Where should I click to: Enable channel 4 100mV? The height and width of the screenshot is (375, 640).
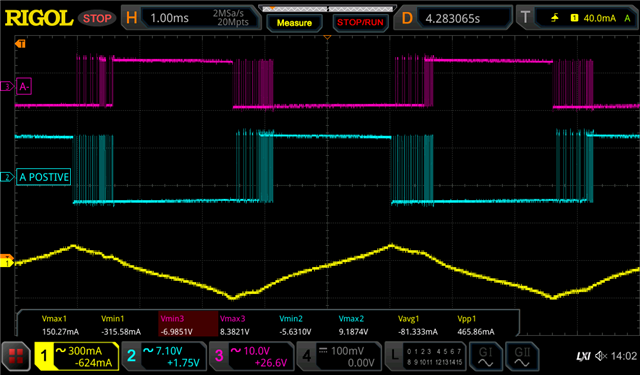coord(339,356)
